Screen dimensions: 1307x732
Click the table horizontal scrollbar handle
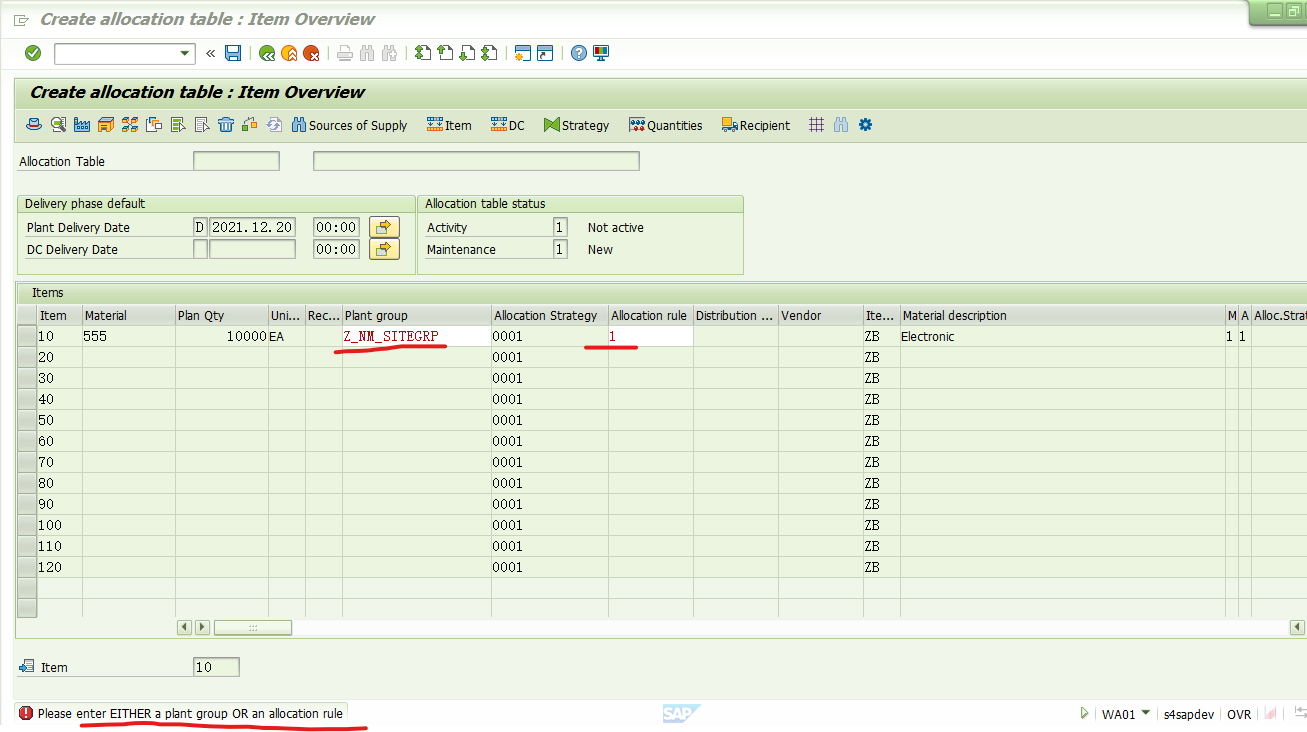click(253, 627)
